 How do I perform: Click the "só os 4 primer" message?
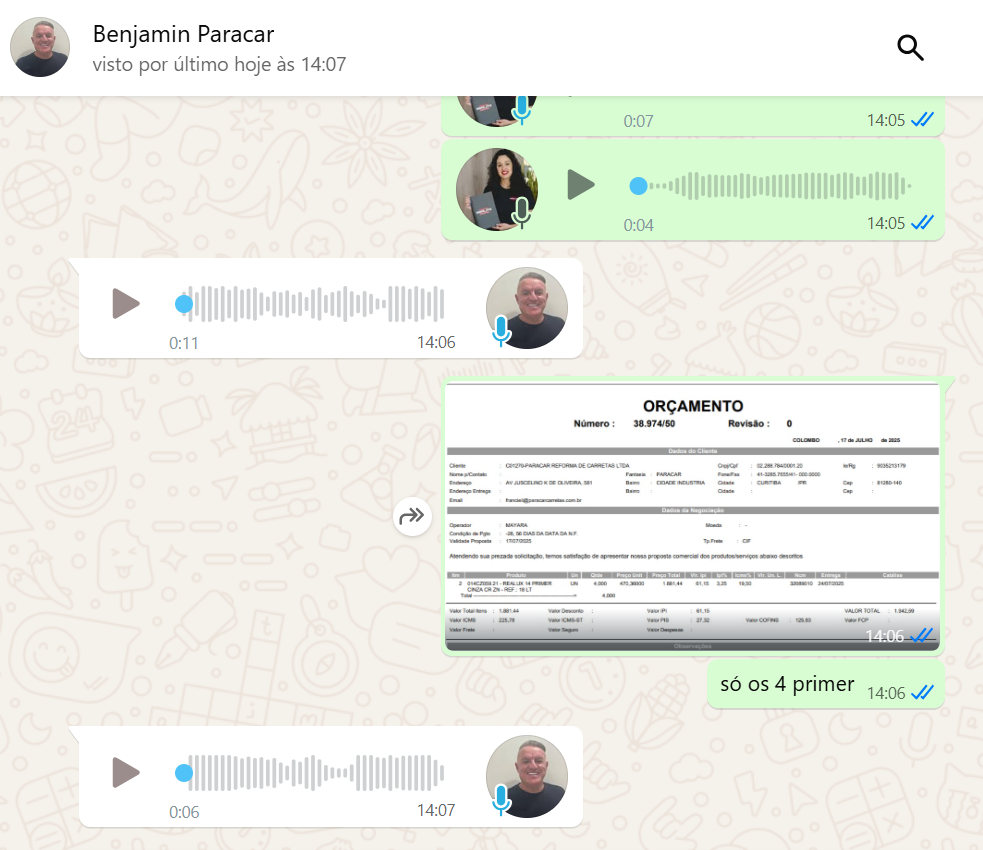(787, 684)
